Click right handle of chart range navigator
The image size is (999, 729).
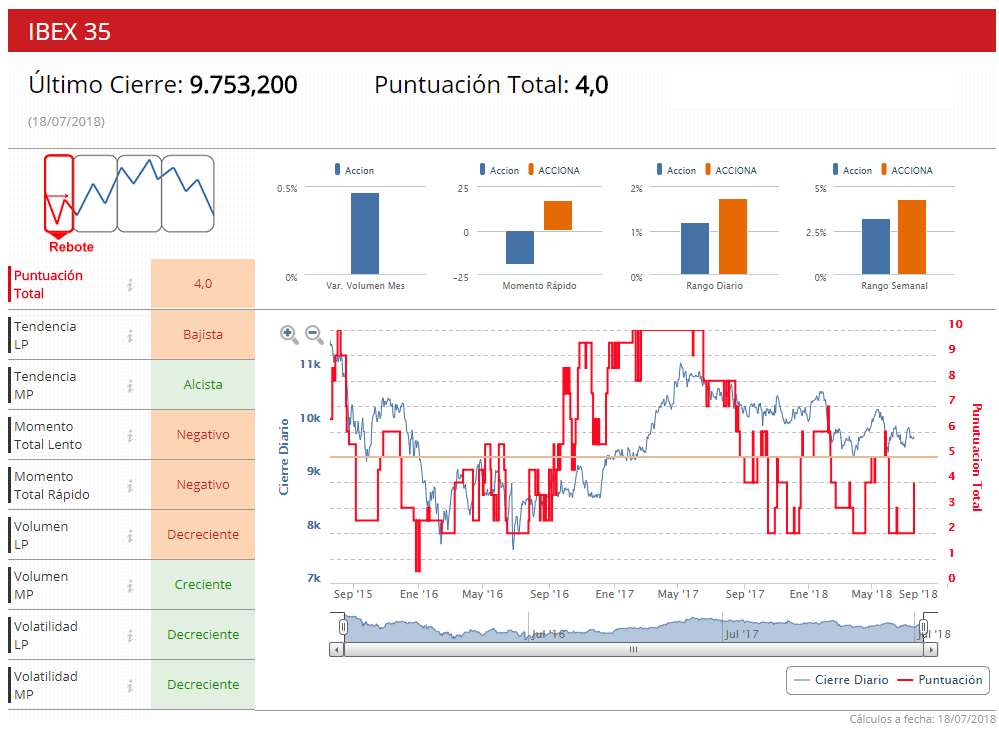tap(923, 627)
